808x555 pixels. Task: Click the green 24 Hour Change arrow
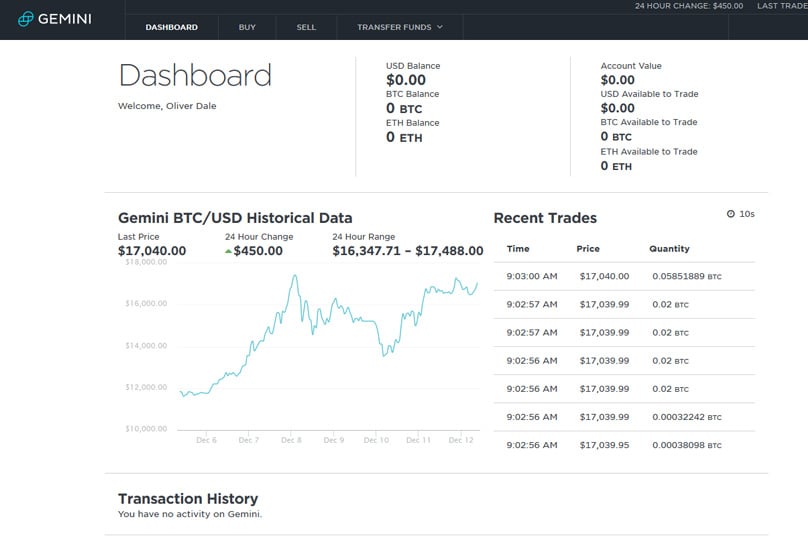229,252
